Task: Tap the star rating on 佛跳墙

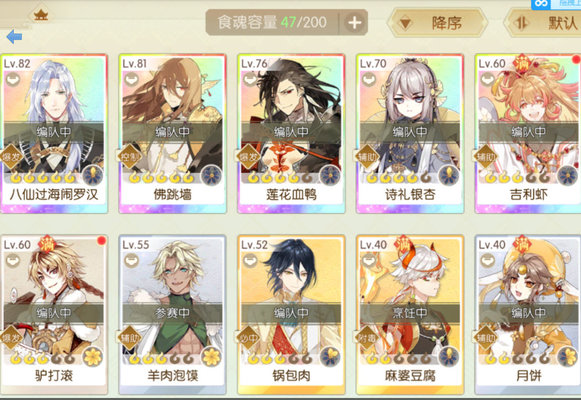Action: pos(162,178)
